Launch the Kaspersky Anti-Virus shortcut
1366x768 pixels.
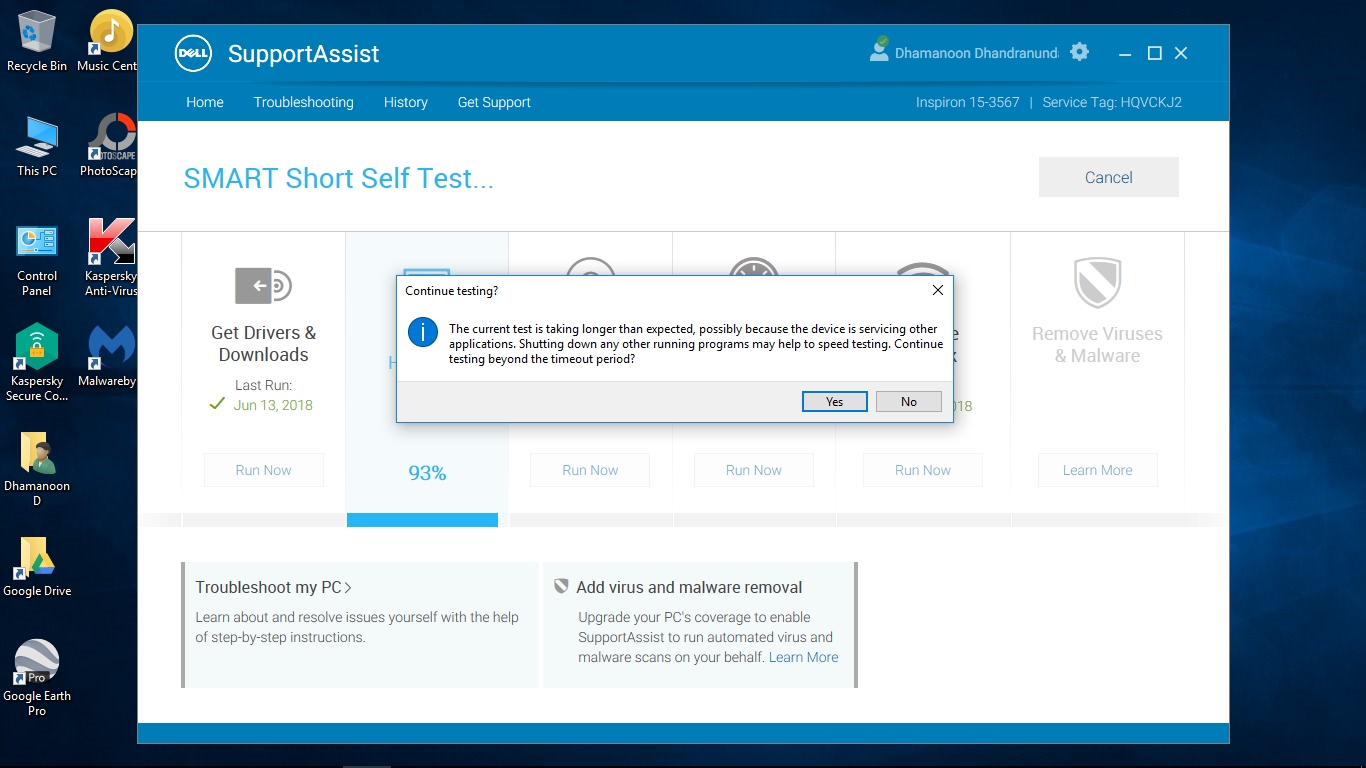click(x=110, y=258)
